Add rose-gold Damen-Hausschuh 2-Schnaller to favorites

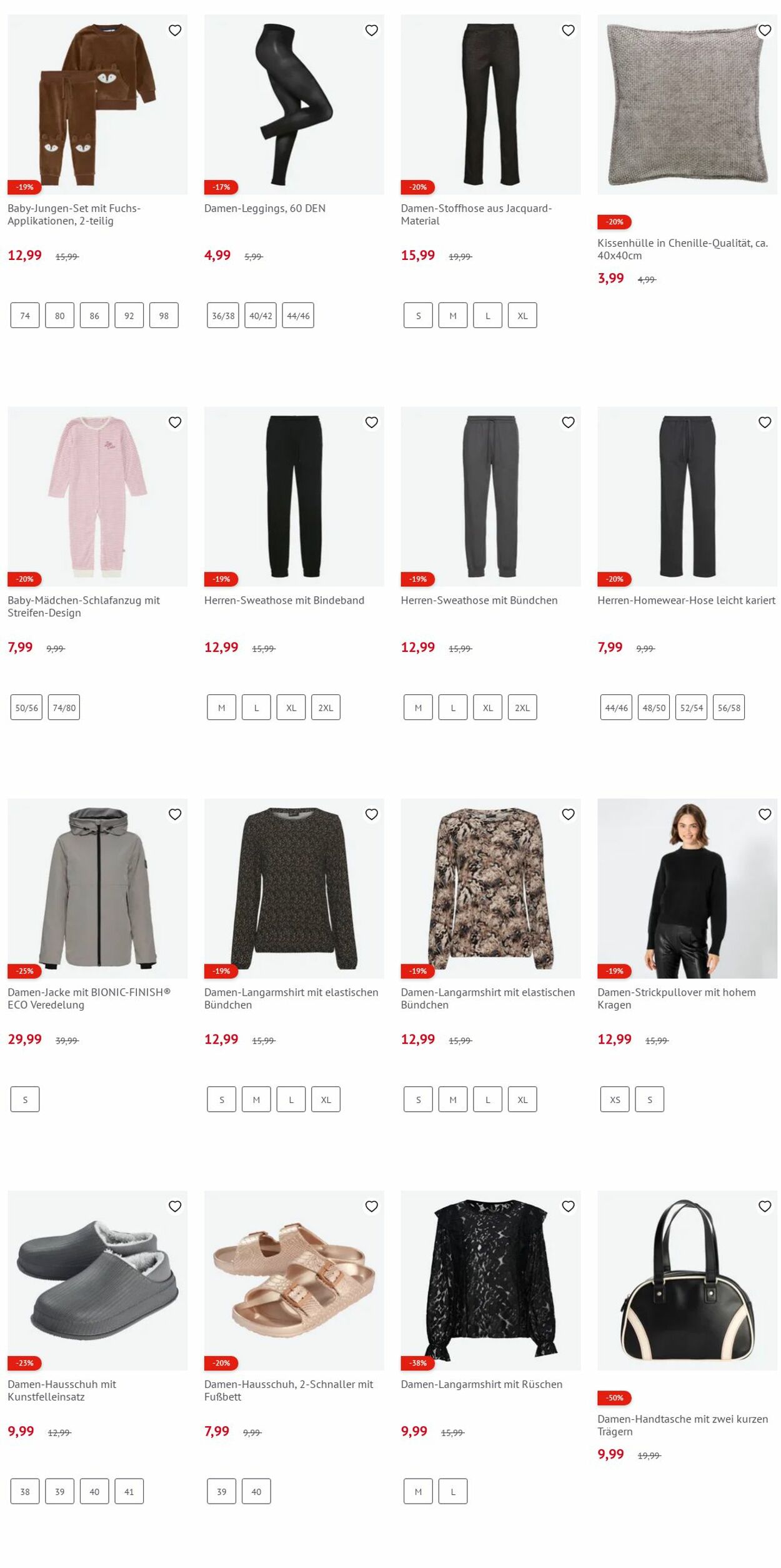point(372,1206)
